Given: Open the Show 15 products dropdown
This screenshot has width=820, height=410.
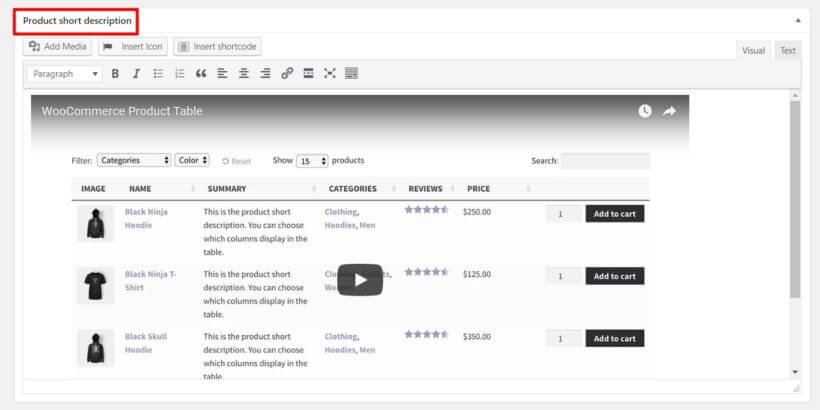Looking at the screenshot, I should pyautogui.click(x=312, y=161).
